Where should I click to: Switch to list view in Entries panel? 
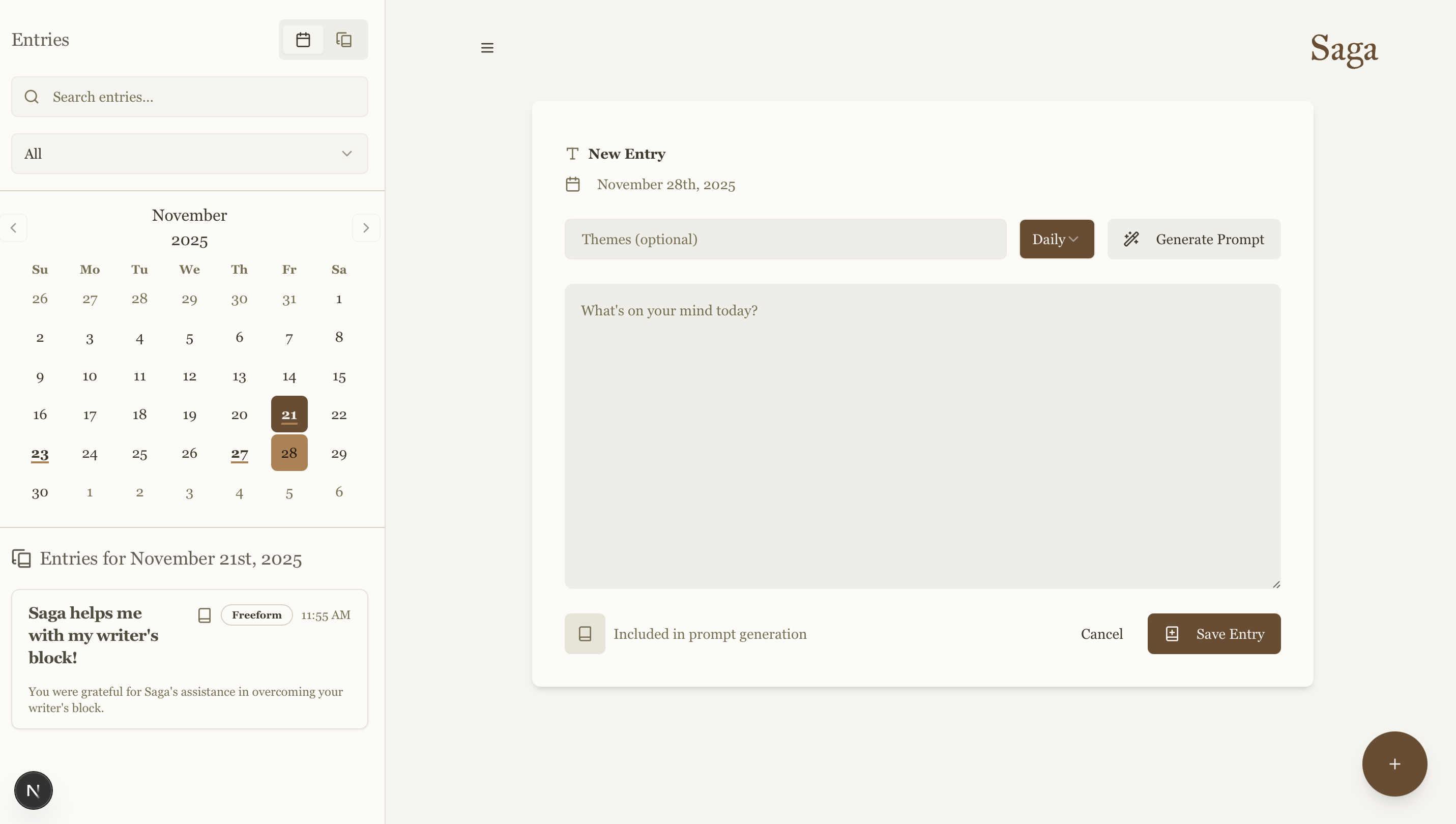click(x=343, y=40)
